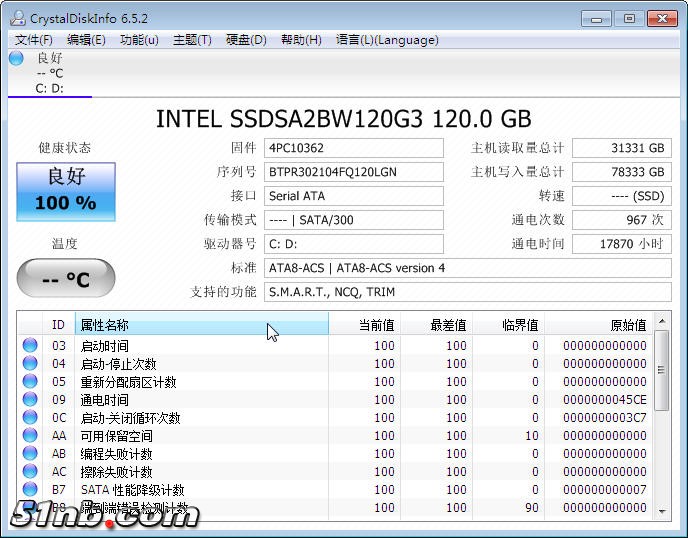
Task: Click host writes total value 78333 GB
Action: tap(622, 172)
